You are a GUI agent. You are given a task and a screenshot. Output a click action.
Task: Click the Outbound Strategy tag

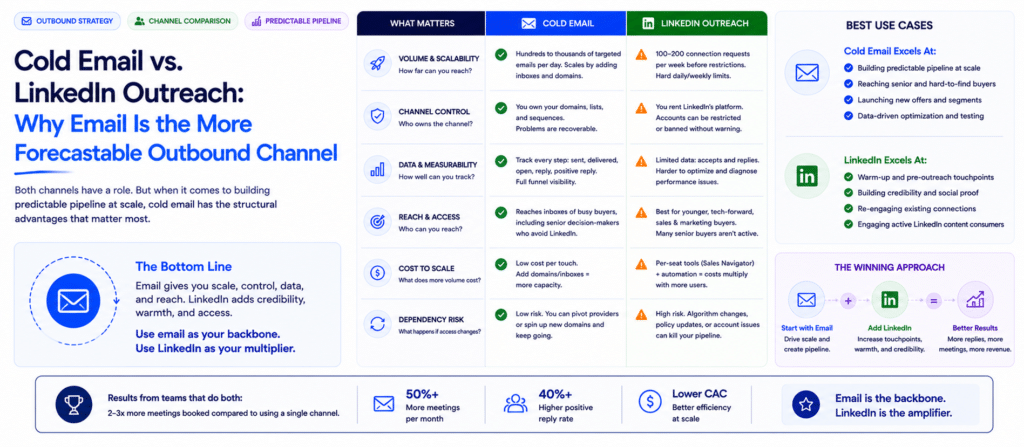[x=68, y=21]
